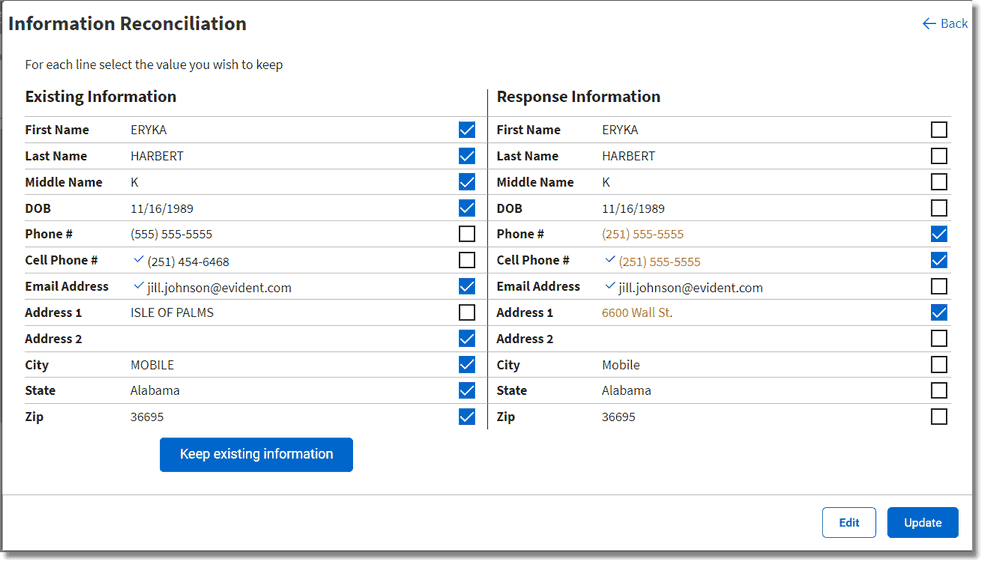Check Existing Cell Phone (251) 454-6468 checkbox
The height and width of the screenshot is (562, 982).
pos(467,260)
